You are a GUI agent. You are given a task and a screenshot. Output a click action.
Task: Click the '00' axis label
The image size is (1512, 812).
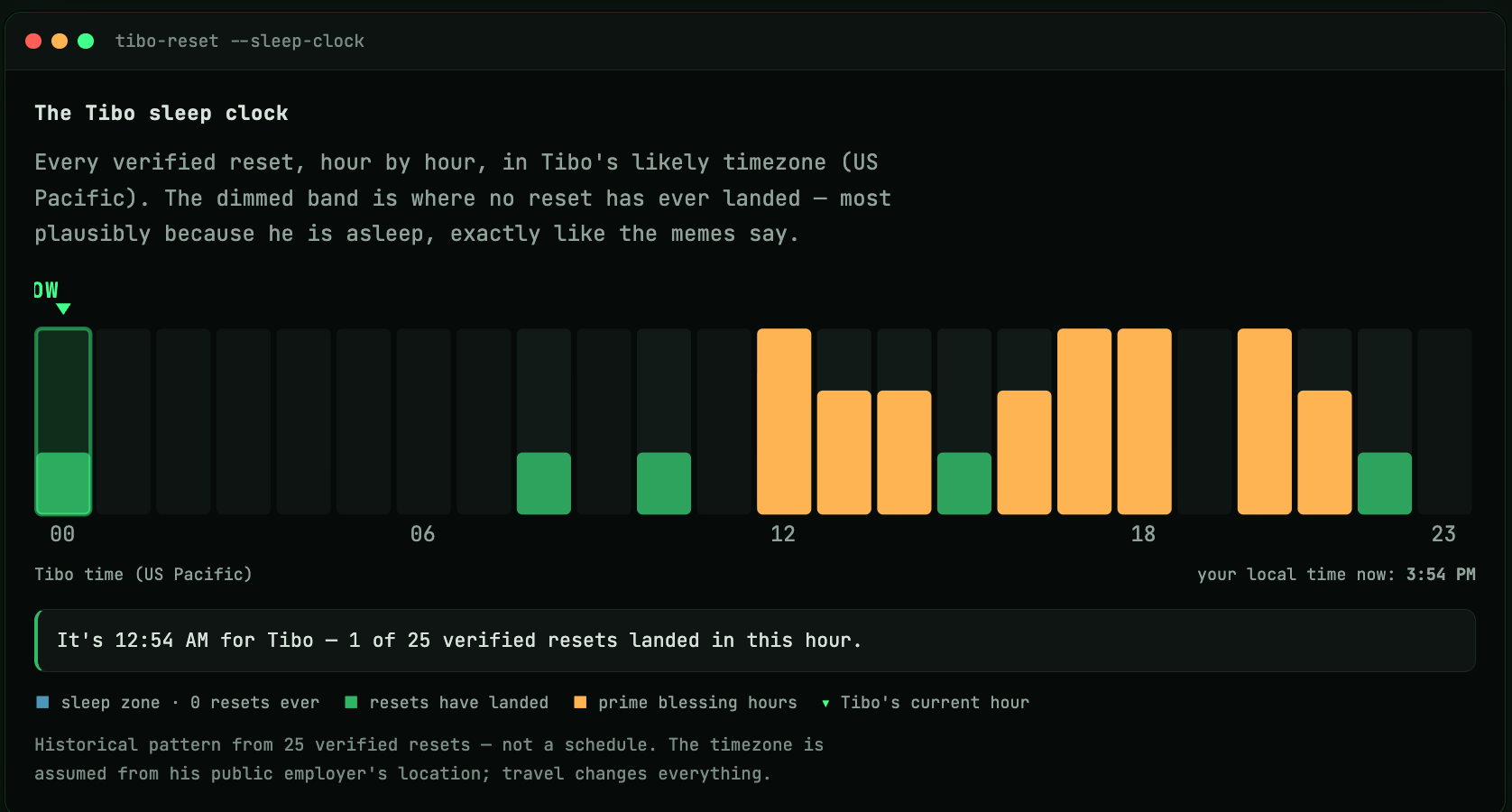click(62, 534)
